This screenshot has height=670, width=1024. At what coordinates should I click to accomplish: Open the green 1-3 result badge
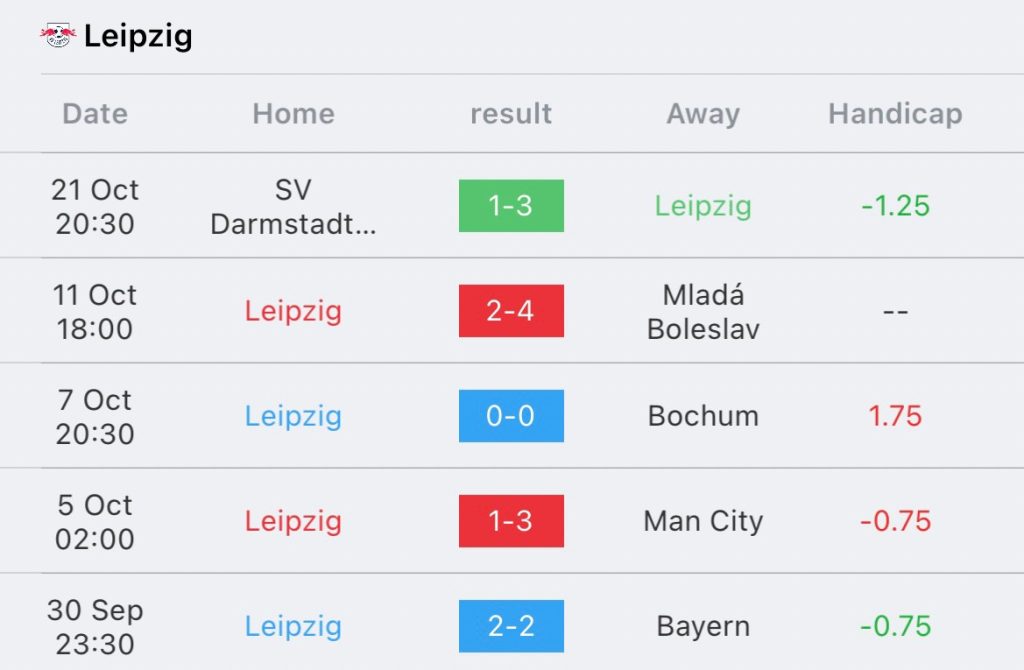pyautogui.click(x=511, y=206)
